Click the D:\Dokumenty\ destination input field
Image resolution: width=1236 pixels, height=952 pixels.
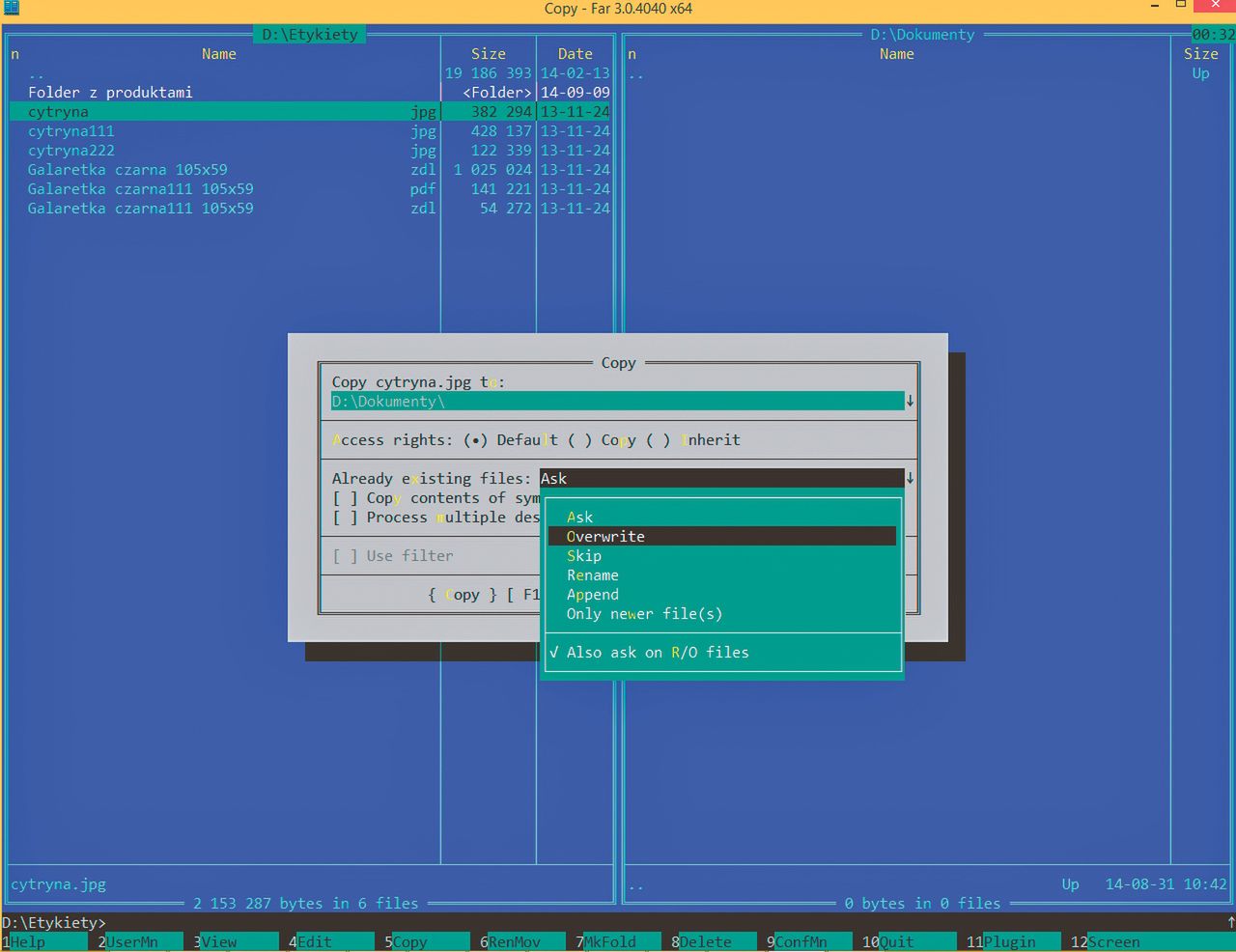pyautogui.click(x=618, y=401)
